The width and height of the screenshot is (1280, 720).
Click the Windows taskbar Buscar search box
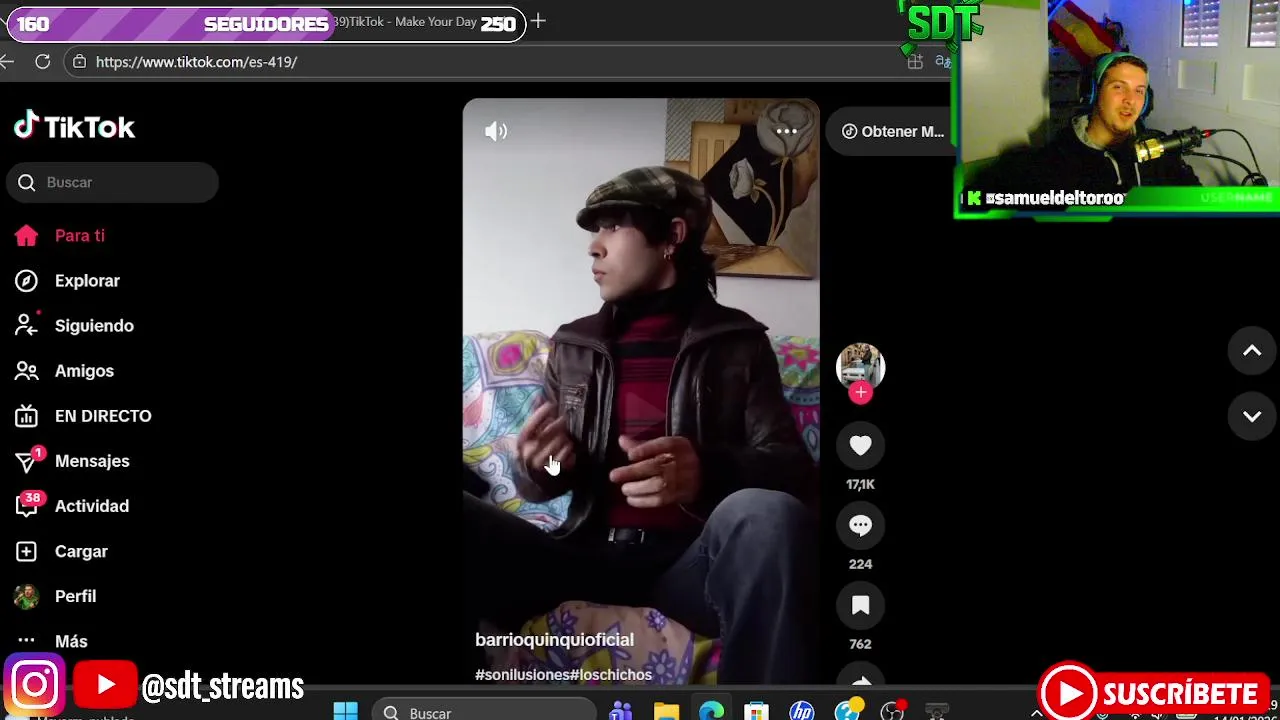click(485, 712)
